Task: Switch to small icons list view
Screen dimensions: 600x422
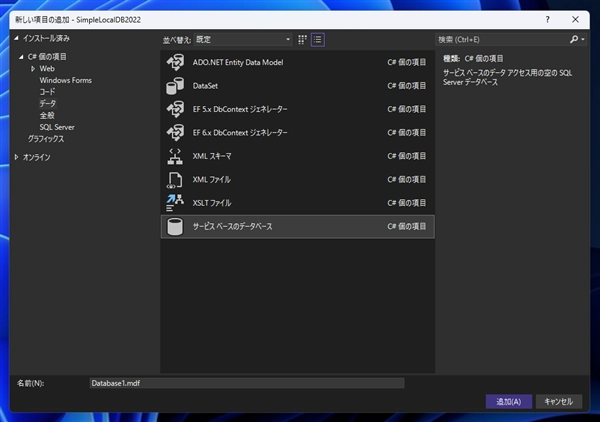Action: [318, 39]
